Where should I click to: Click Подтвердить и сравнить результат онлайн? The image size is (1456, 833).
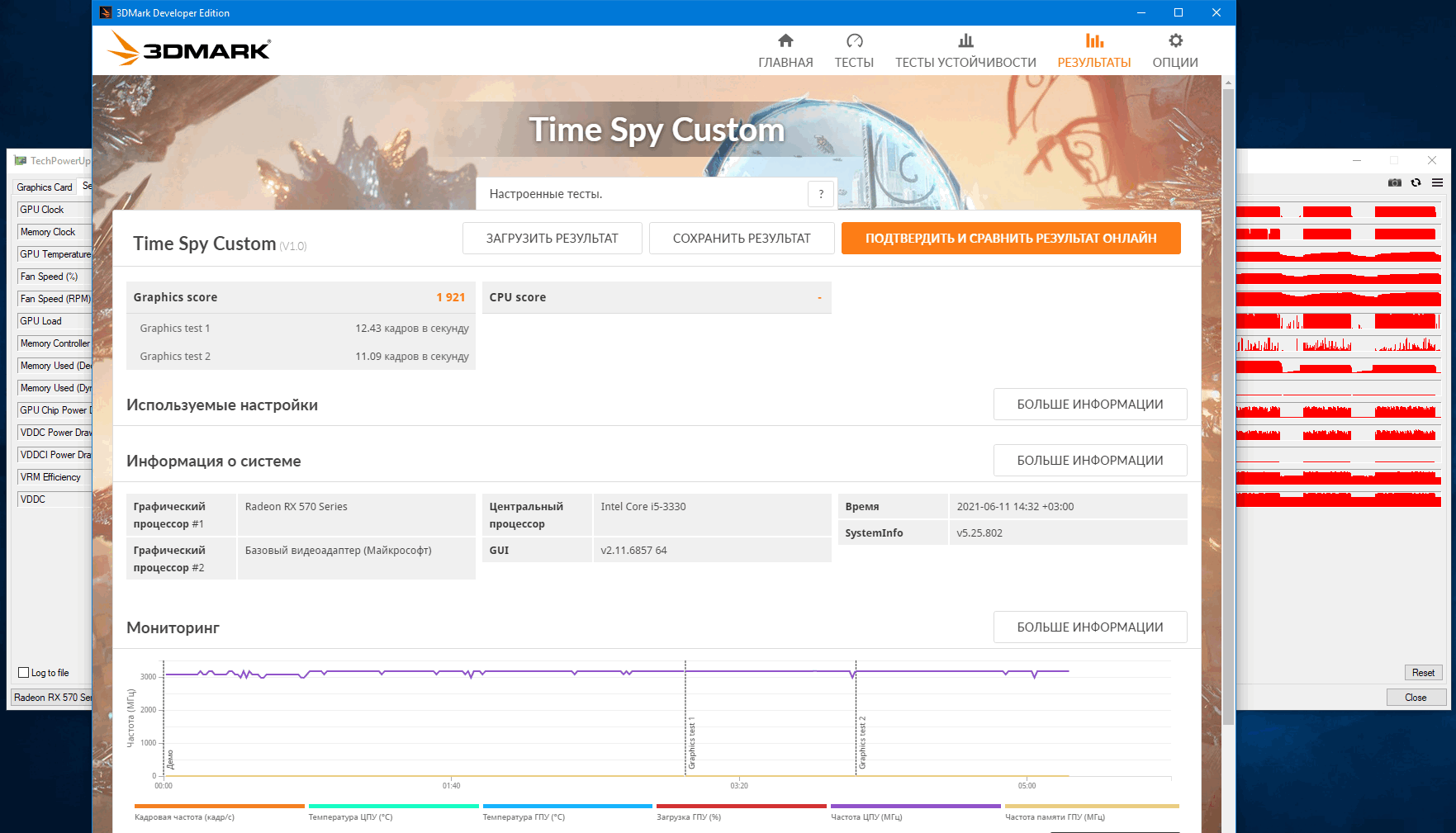[x=1011, y=238]
